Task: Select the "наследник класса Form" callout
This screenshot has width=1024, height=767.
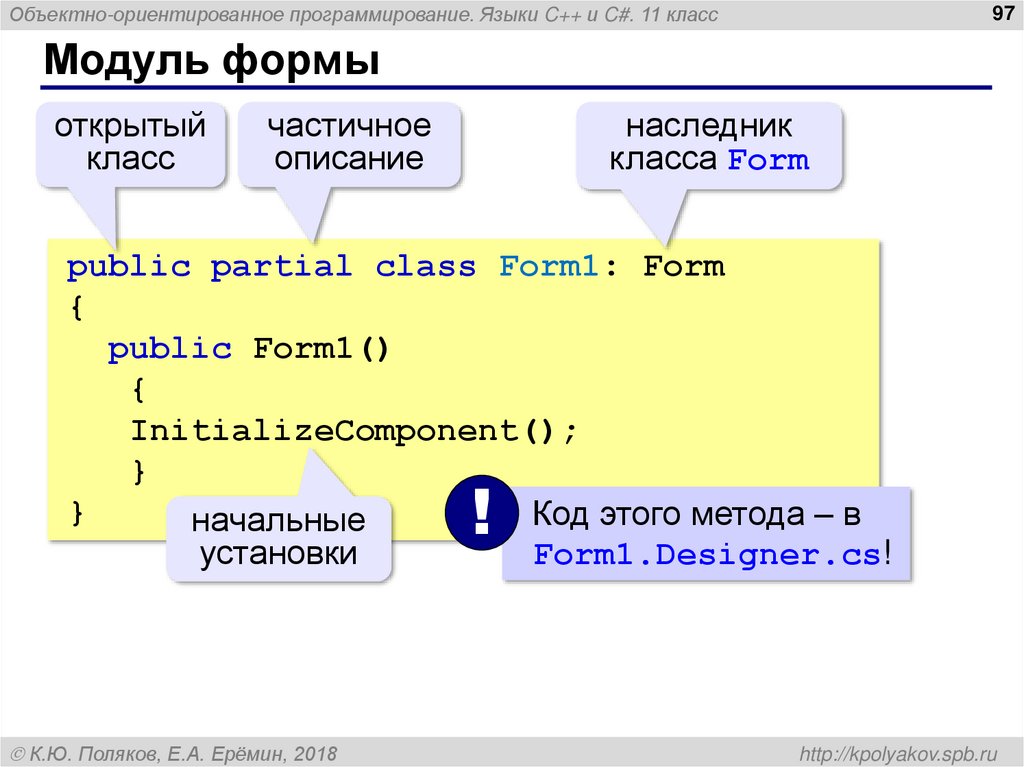Action: [709, 145]
